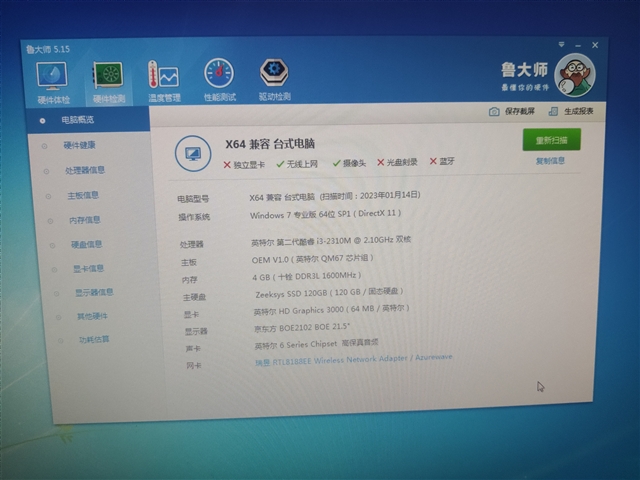
Task: Minimize the 鲁大师 window
Action: [x=578, y=45]
